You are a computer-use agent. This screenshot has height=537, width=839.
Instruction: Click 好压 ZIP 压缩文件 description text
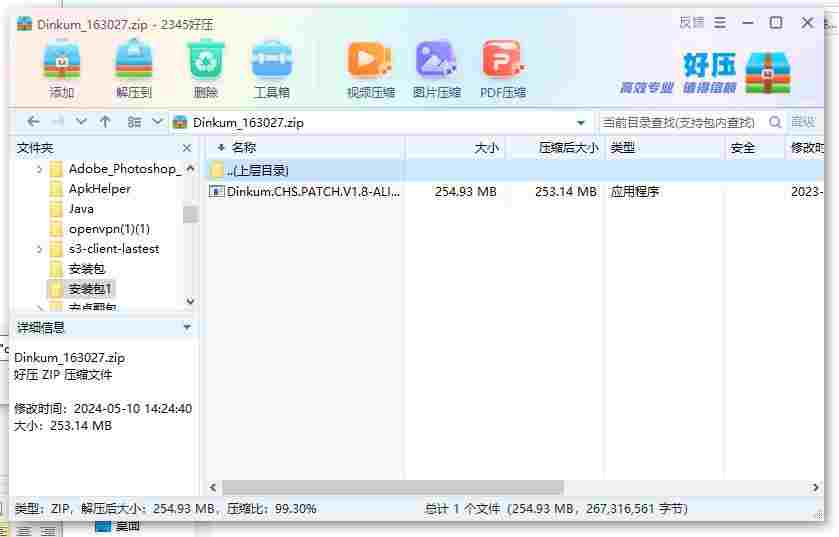click(x=63, y=375)
